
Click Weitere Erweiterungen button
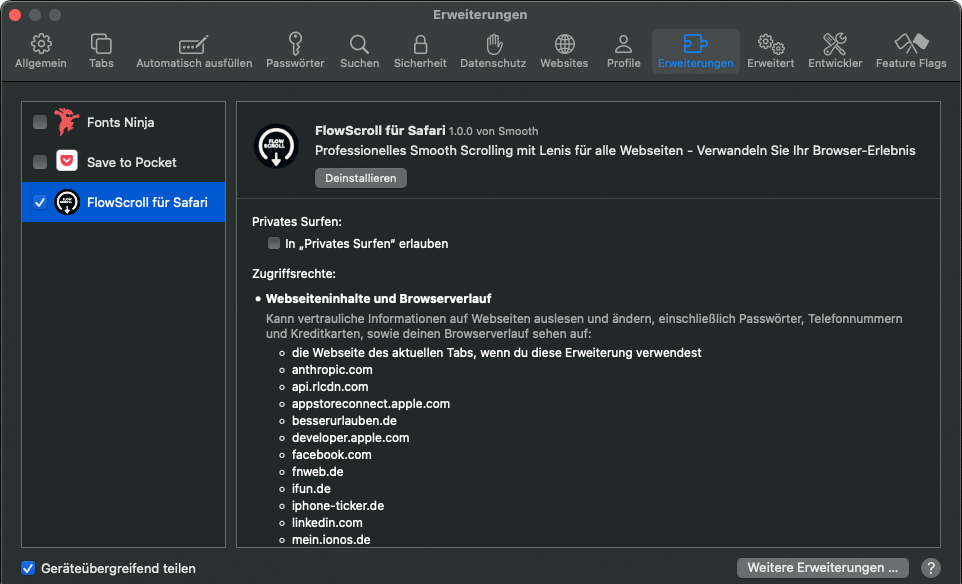822,568
